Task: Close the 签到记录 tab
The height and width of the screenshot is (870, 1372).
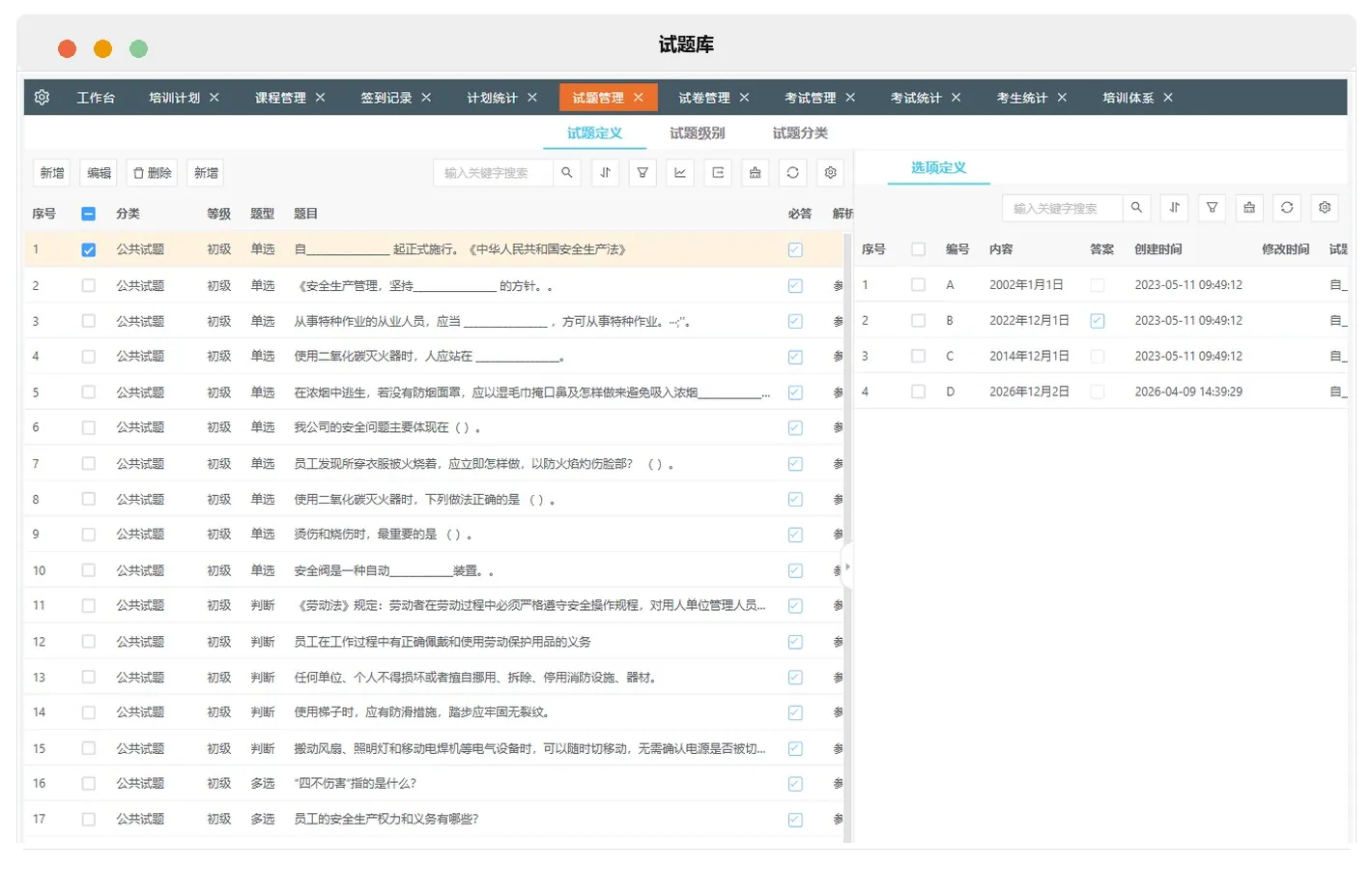Action: [x=426, y=98]
